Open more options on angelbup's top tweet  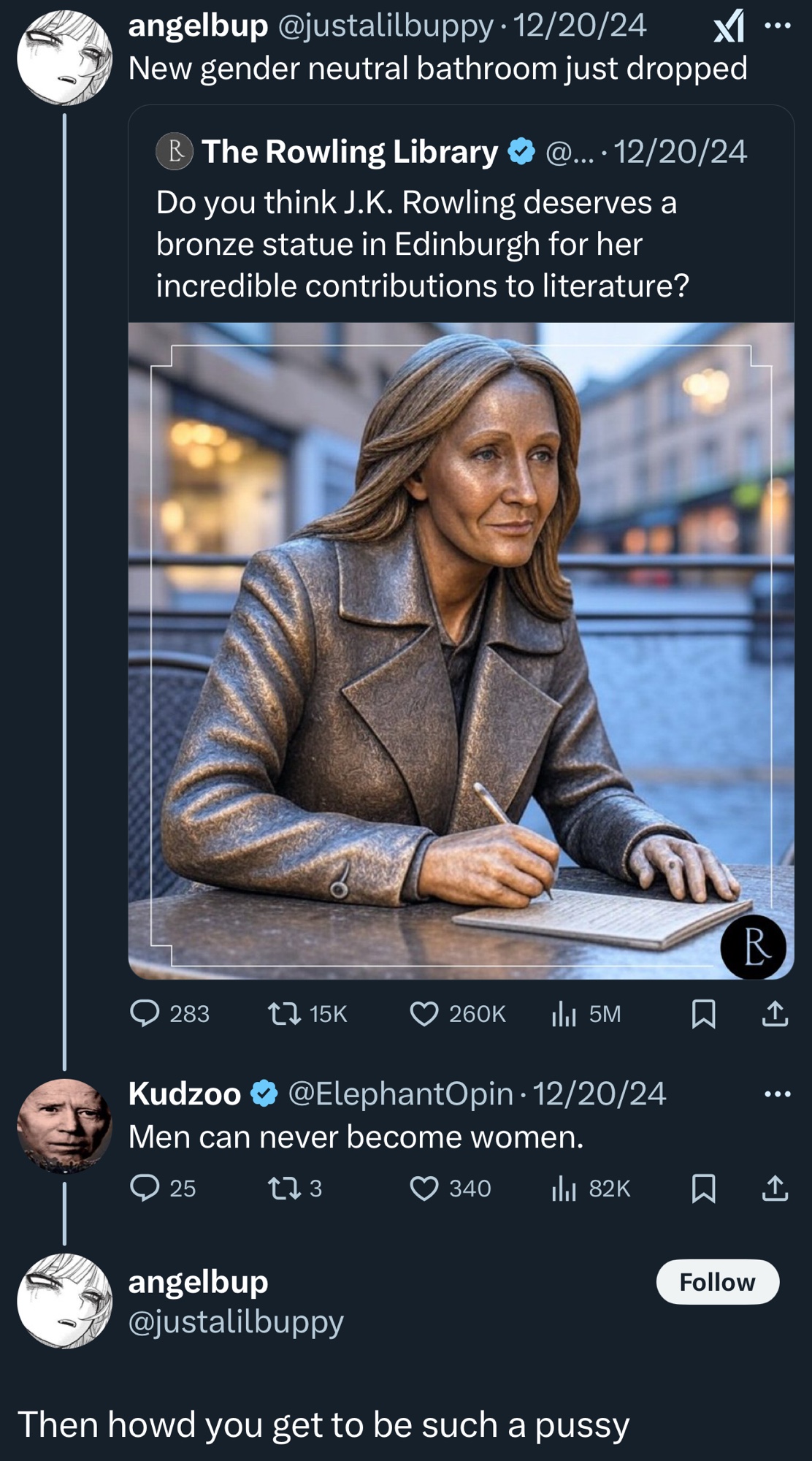click(x=777, y=26)
